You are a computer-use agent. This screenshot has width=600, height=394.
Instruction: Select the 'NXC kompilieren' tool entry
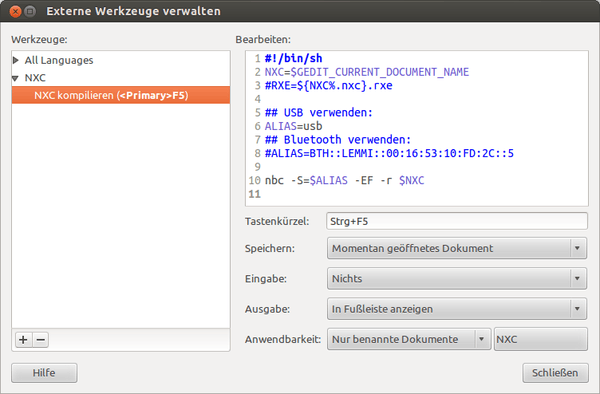(121, 95)
